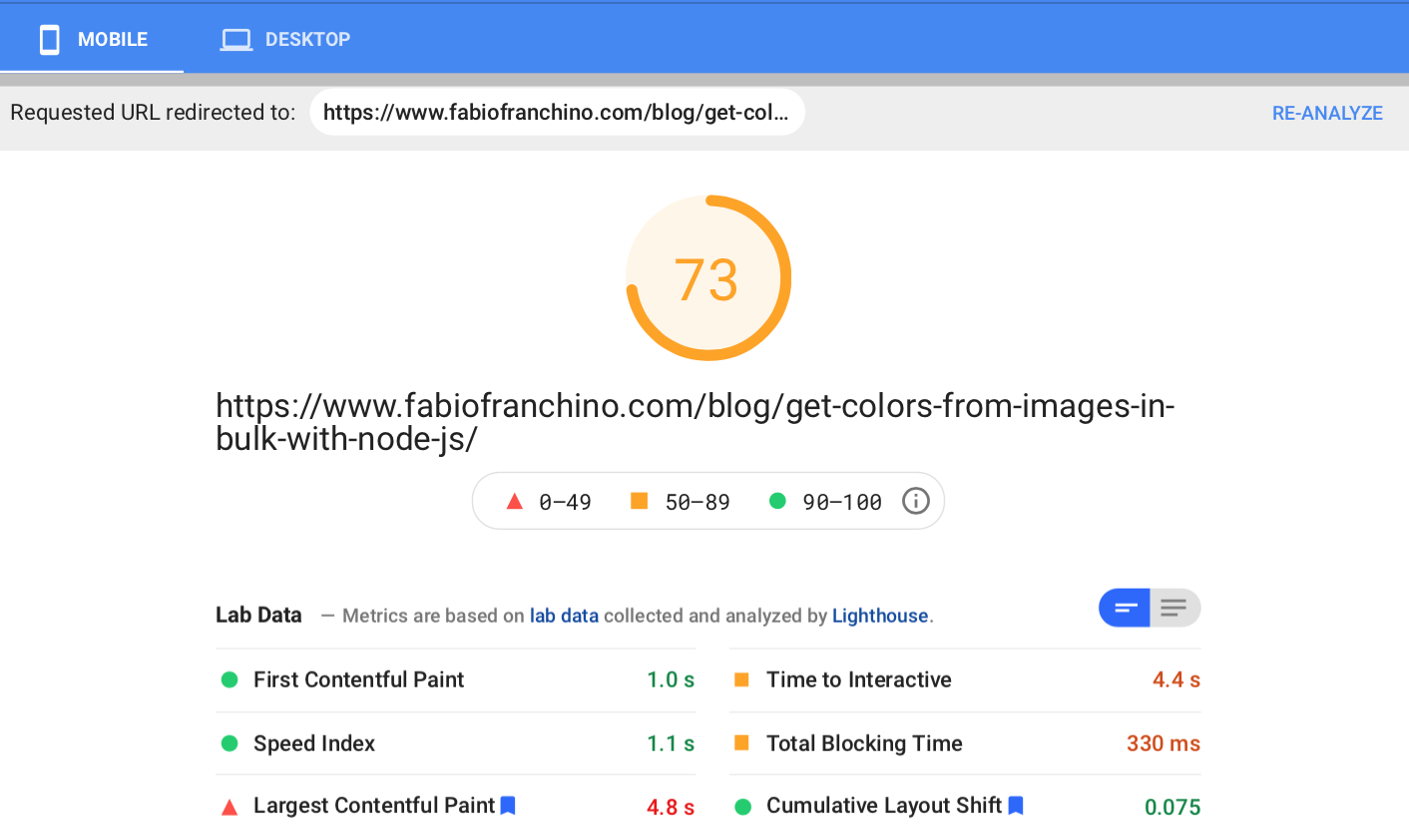Click the performance score 73 gauge
1409x840 pixels.
coord(707,278)
